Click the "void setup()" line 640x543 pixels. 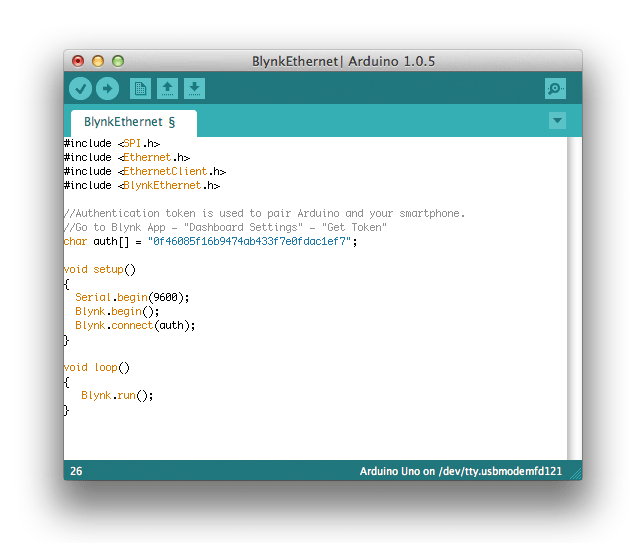(100, 269)
